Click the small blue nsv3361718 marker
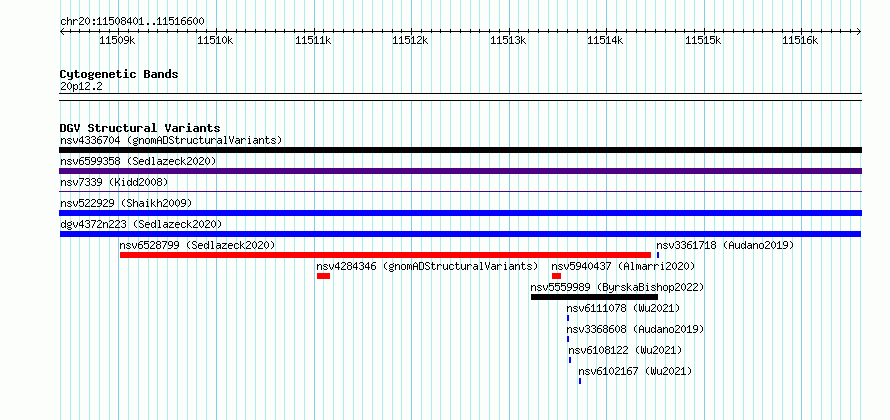 658,255
